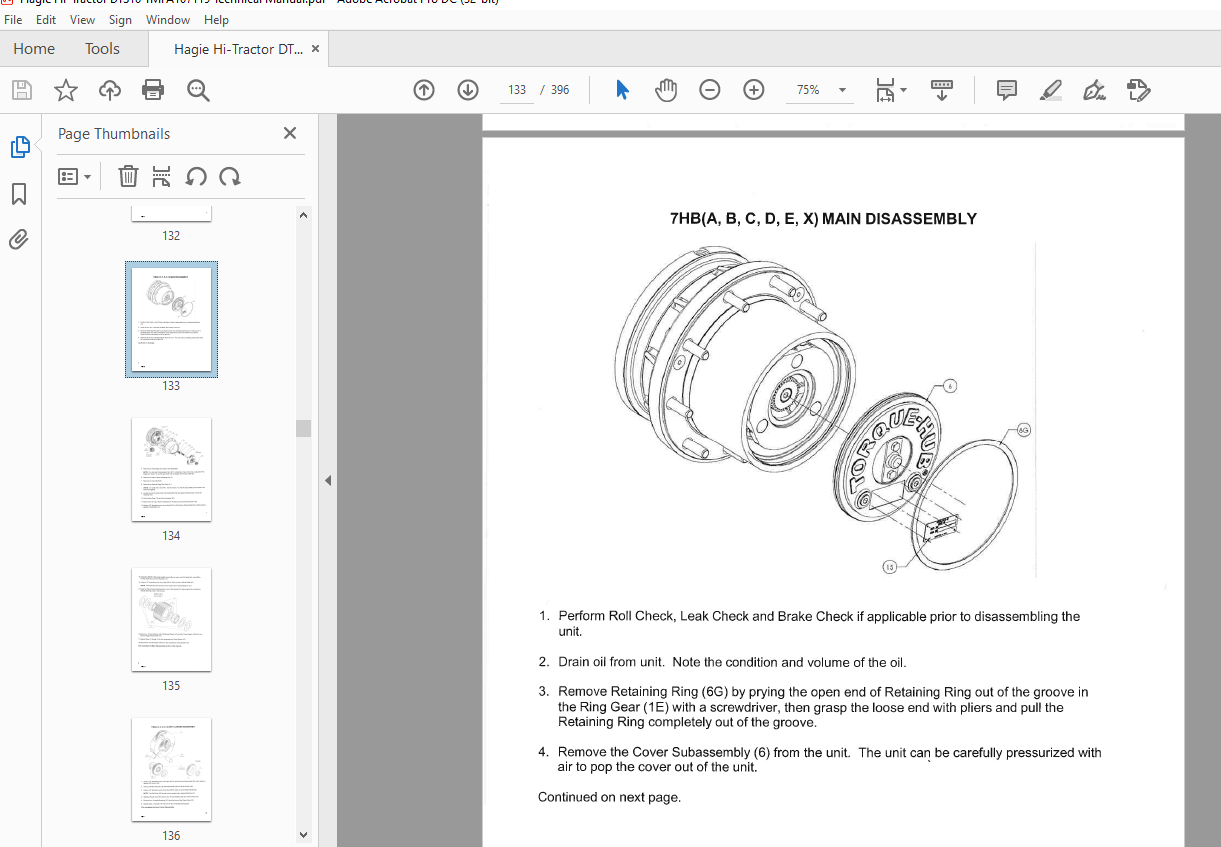The width and height of the screenshot is (1221, 847).
Task: Click the page number field 133
Action: coord(517,90)
